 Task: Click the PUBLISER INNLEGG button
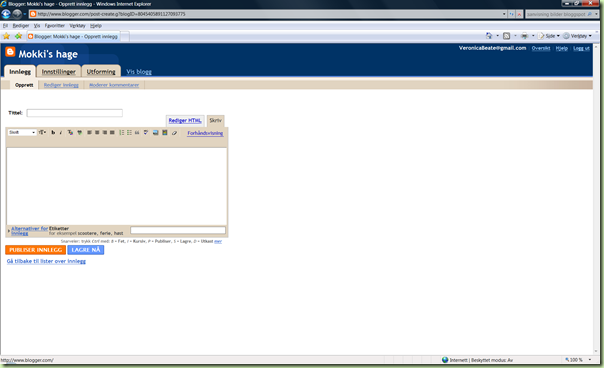point(35,250)
